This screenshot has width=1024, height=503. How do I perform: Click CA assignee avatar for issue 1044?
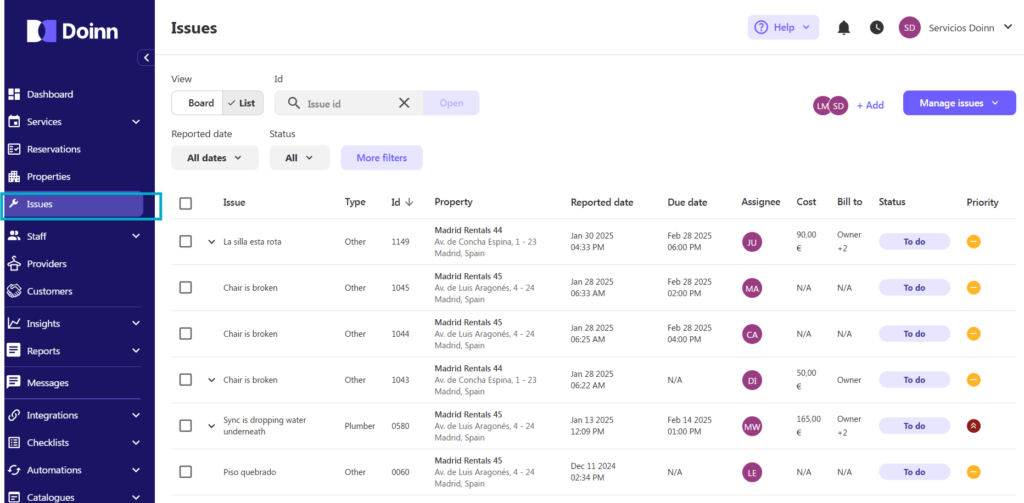[x=752, y=334]
